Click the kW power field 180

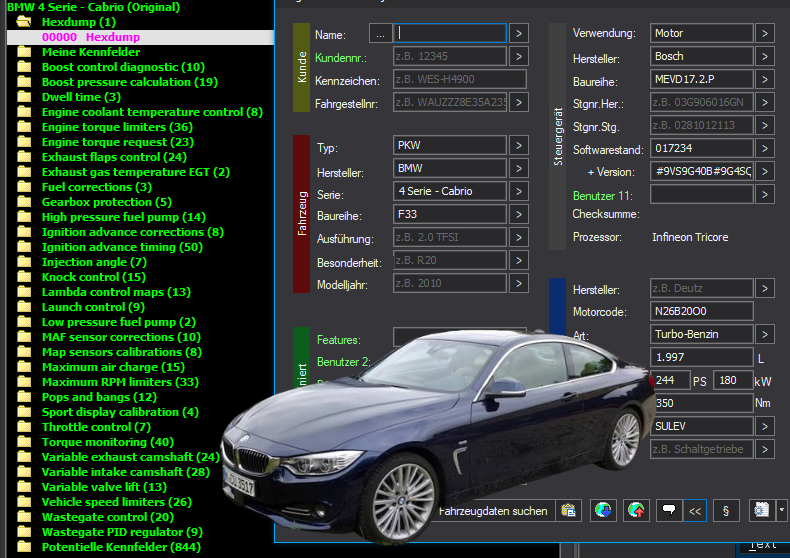[x=733, y=380]
